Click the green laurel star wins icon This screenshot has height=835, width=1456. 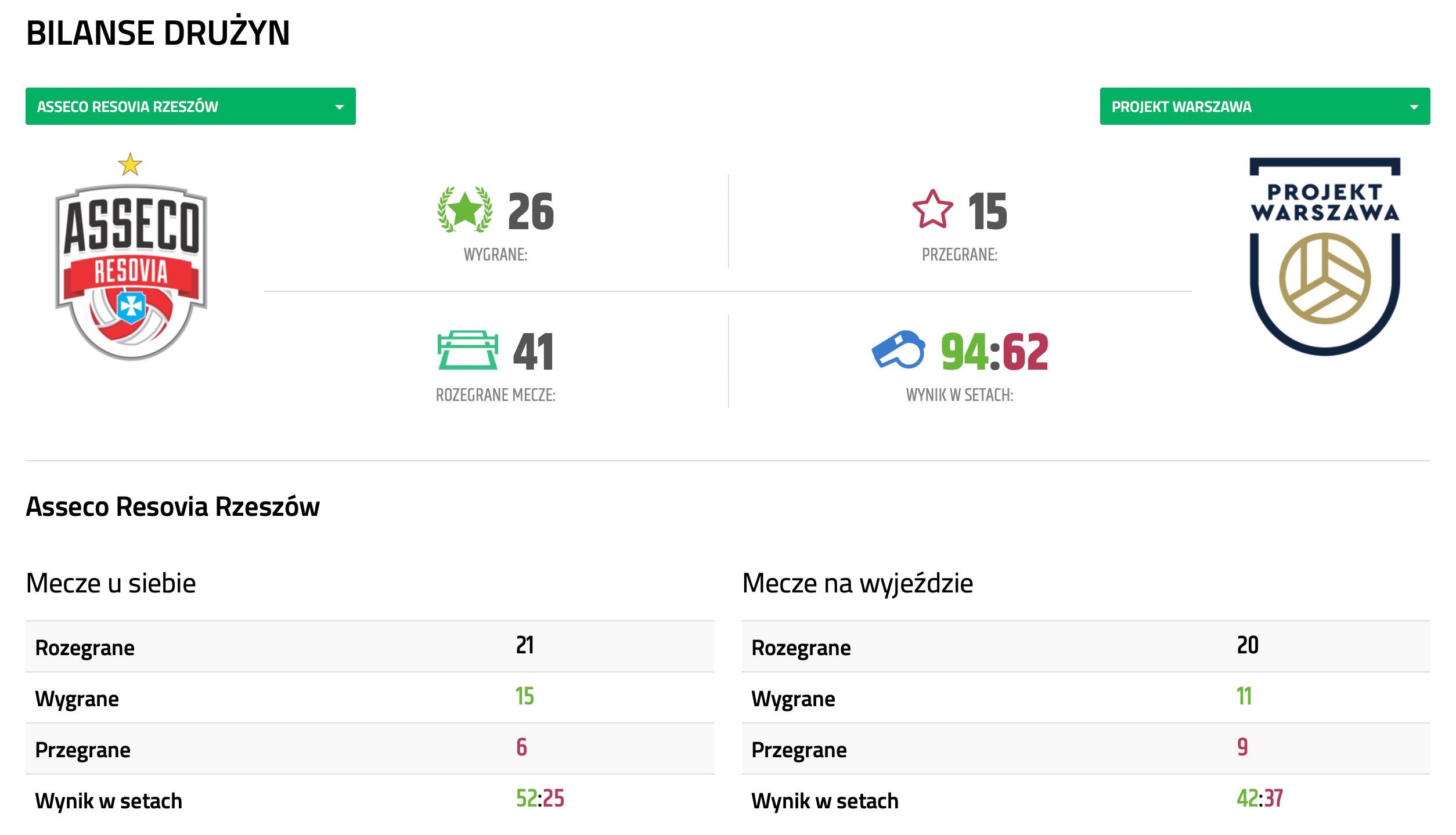click(x=465, y=210)
